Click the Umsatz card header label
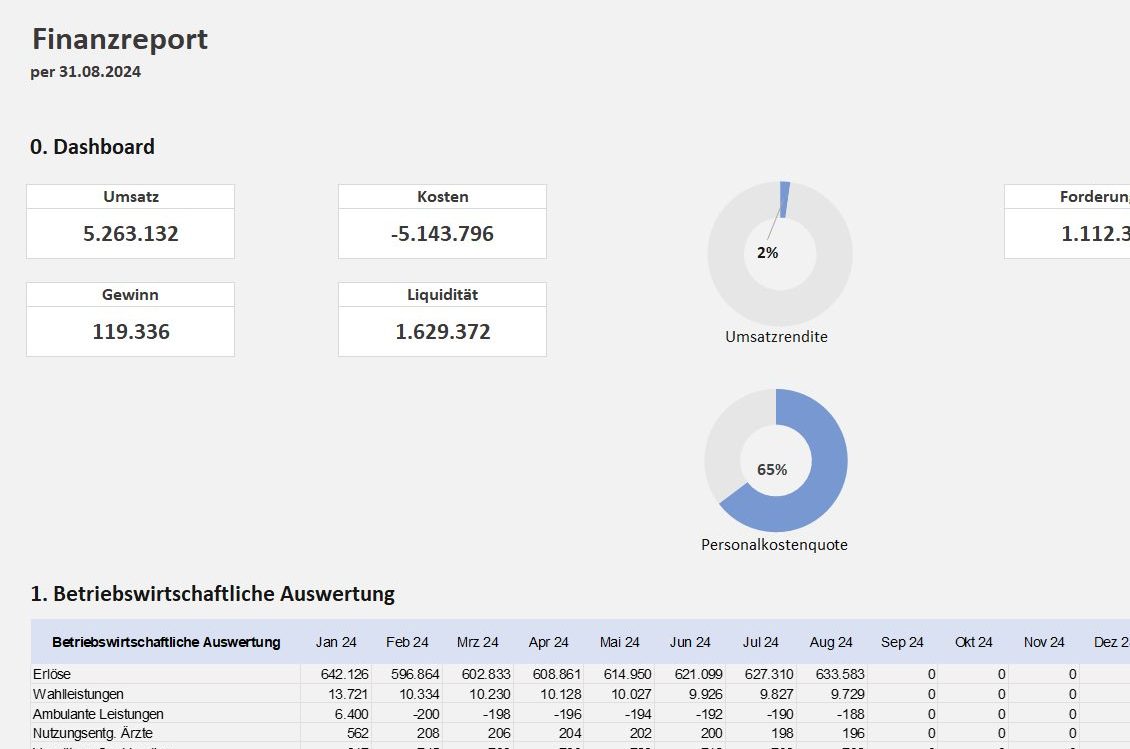The width and height of the screenshot is (1130, 749). point(130,197)
